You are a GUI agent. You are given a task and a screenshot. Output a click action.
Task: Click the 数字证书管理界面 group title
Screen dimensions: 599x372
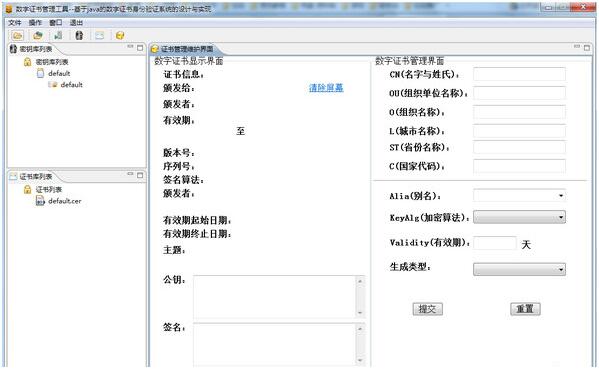click(x=410, y=61)
